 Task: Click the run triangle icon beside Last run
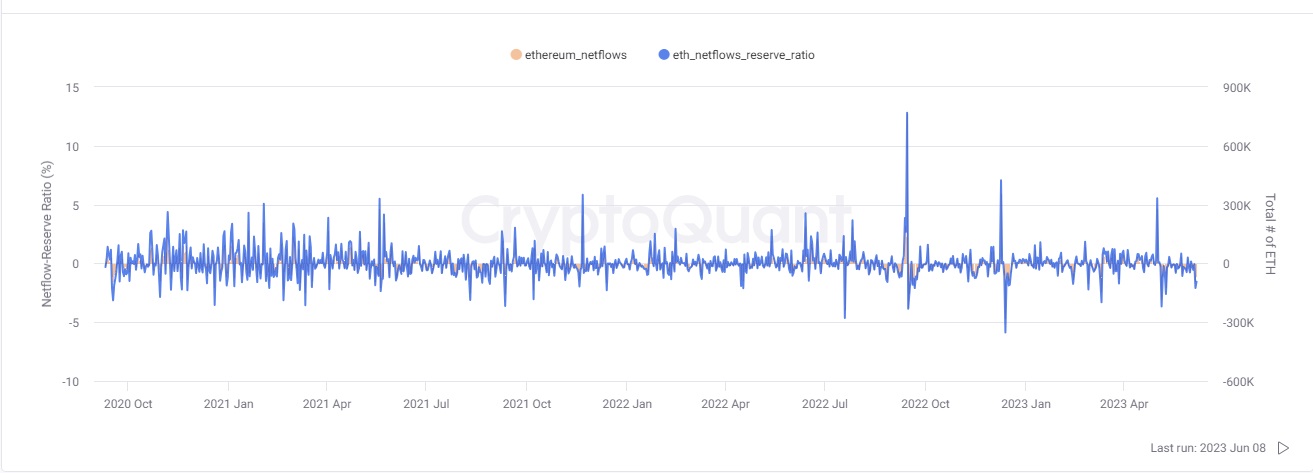[1283, 448]
